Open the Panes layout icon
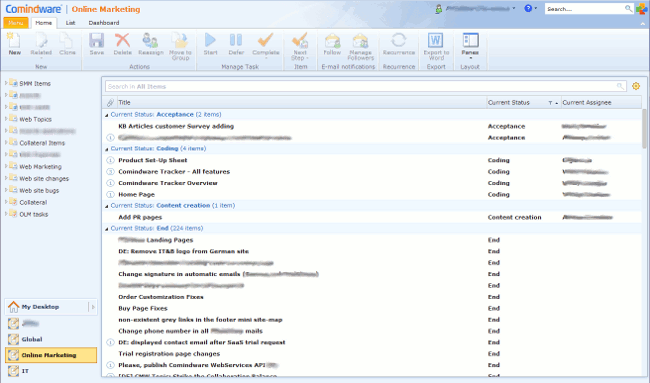The width and height of the screenshot is (650, 383). (470, 41)
